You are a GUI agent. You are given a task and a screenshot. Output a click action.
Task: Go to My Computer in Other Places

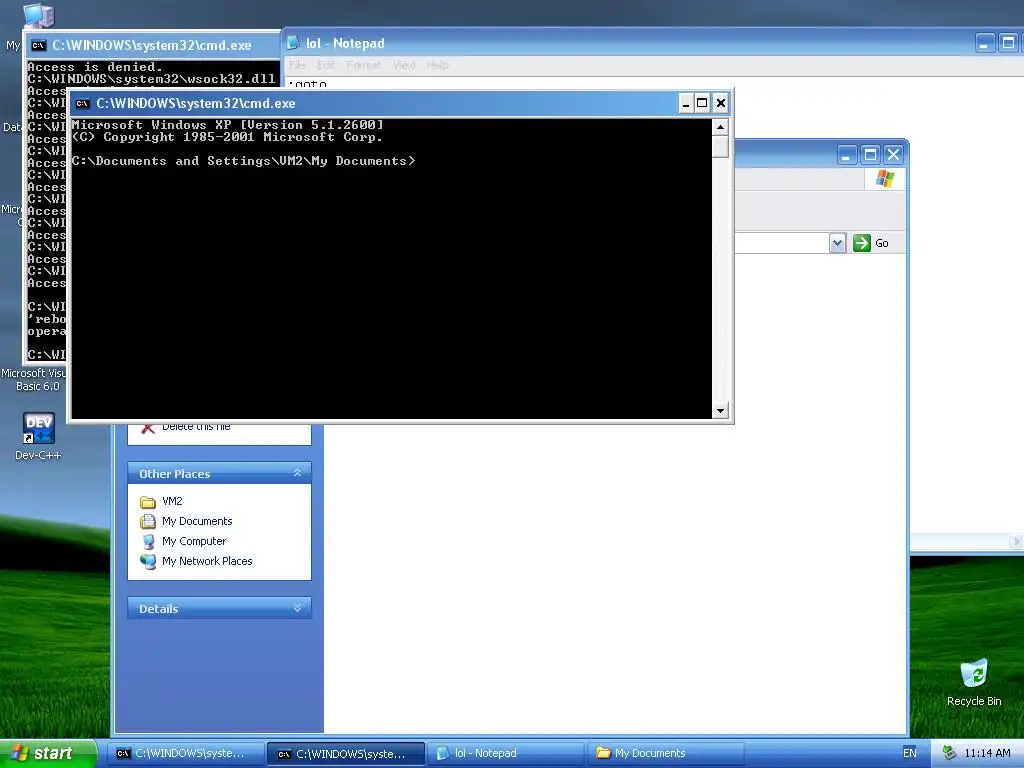click(x=194, y=541)
